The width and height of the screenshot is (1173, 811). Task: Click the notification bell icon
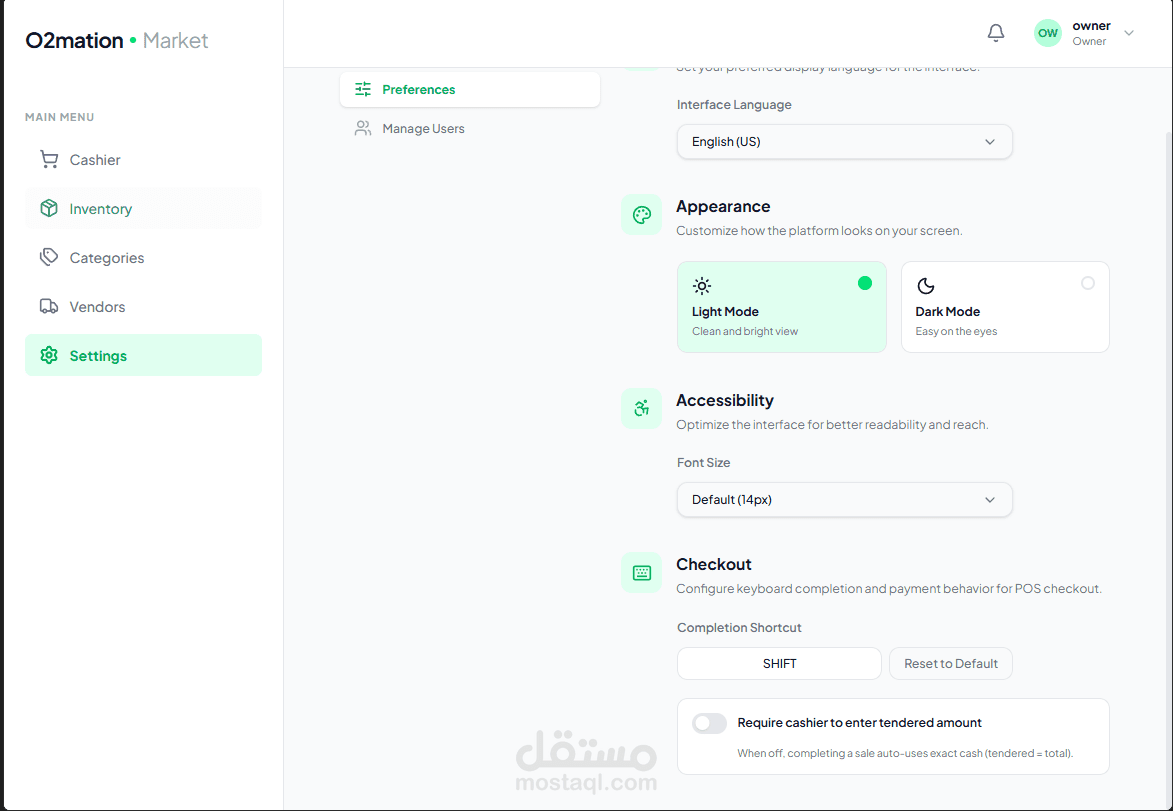click(x=995, y=33)
